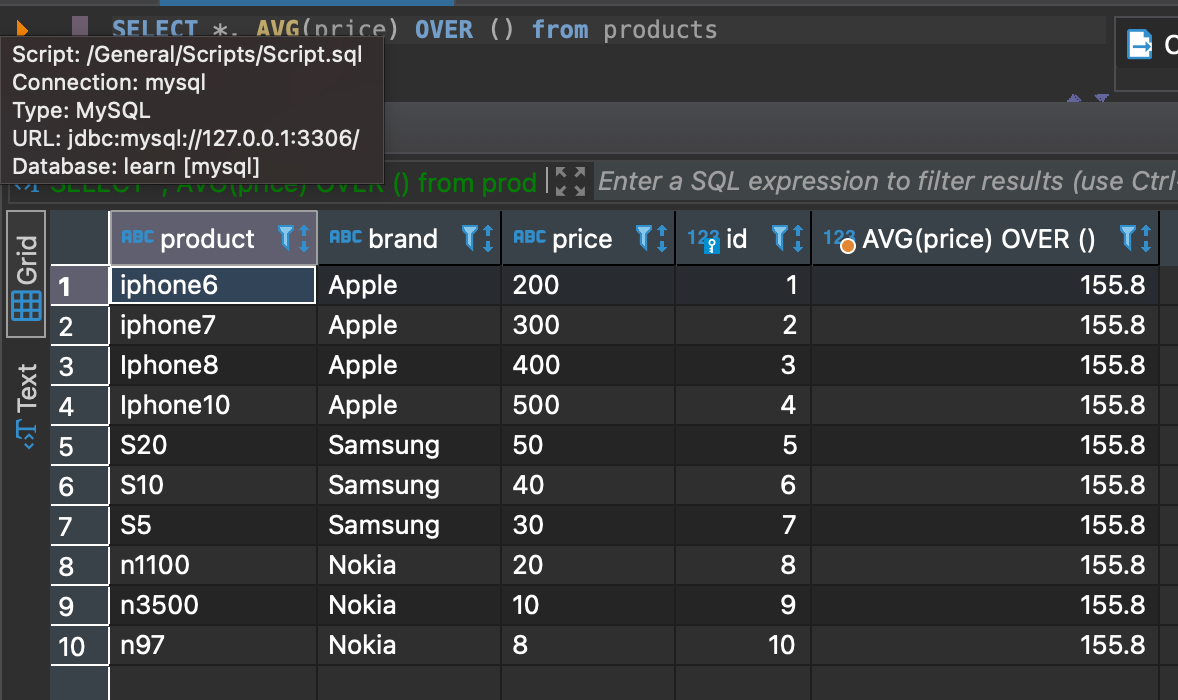Click the filter icon in the id column
The image size is (1178, 700).
pos(782,238)
